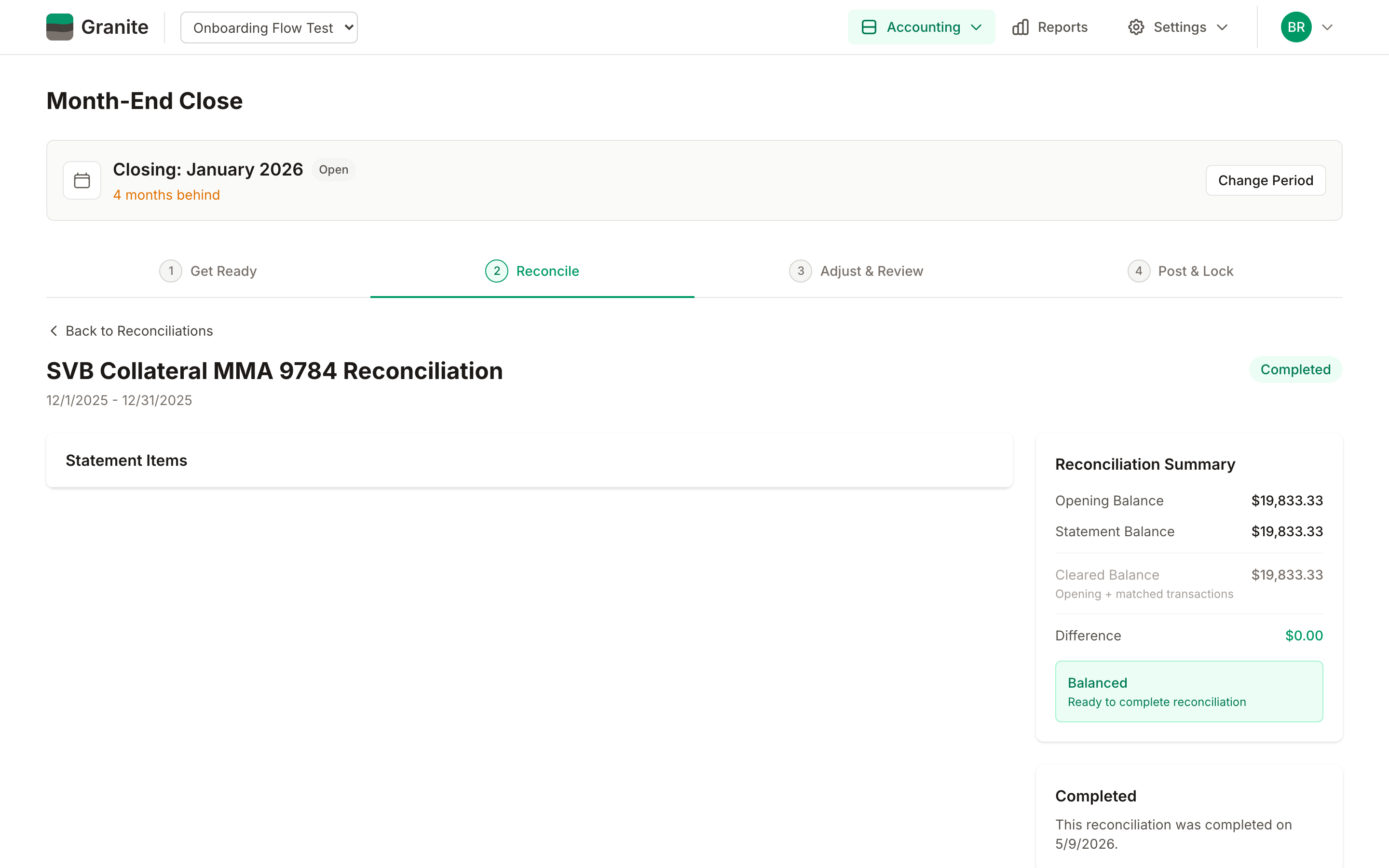
Task: Click 'Ready to complete reconciliation' text
Action: [x=1157, y=702]
